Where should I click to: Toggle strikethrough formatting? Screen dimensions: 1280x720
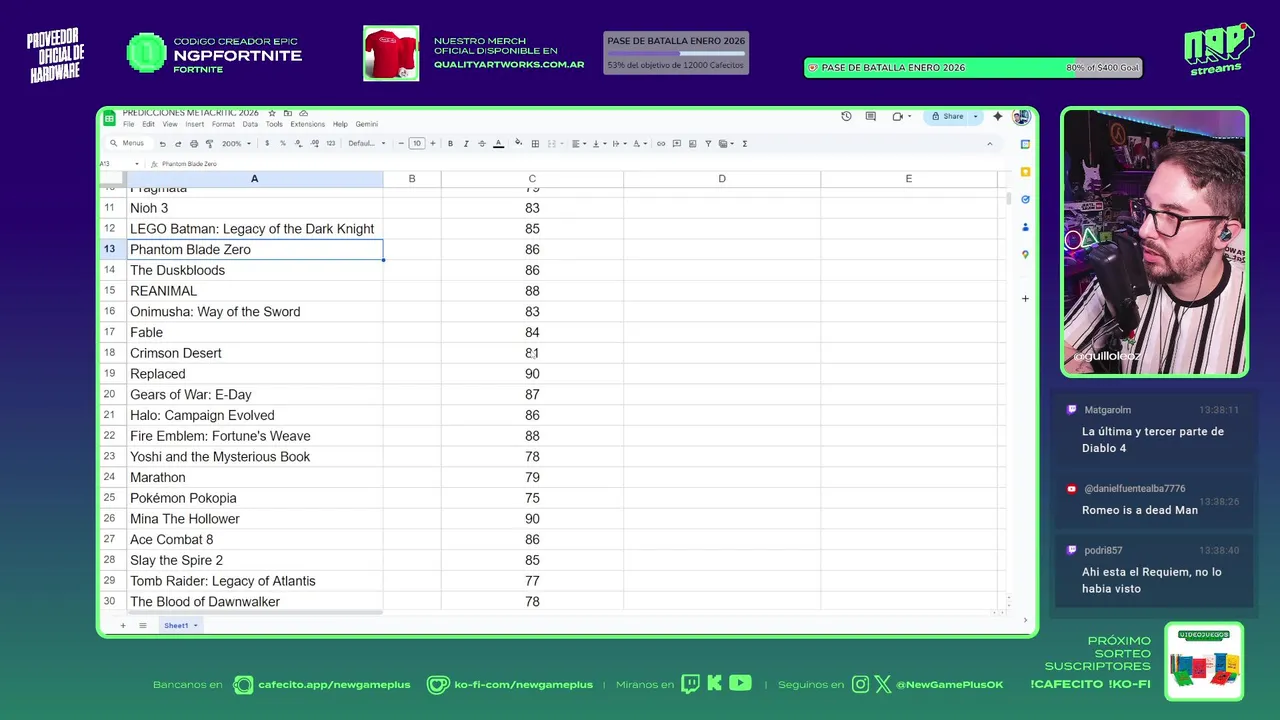coord(482,143)
